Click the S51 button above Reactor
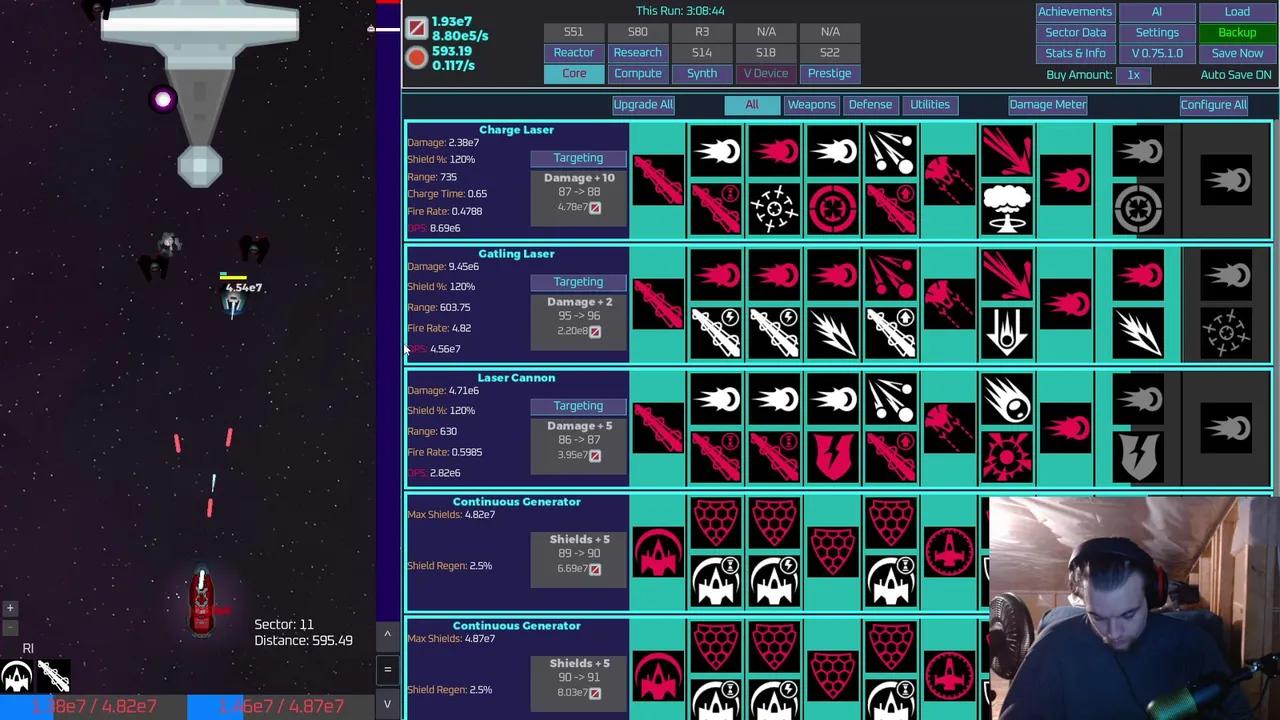Viewport: 1280px width, 720px height. 574,31
